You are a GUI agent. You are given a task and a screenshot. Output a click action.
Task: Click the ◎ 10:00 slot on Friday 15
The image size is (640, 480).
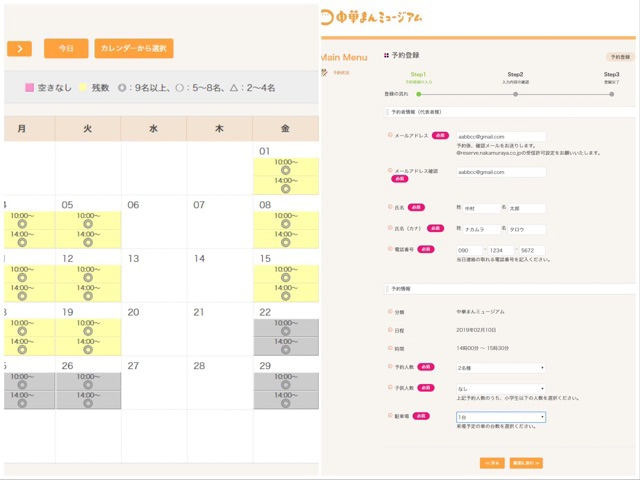[x=286, y=274]
